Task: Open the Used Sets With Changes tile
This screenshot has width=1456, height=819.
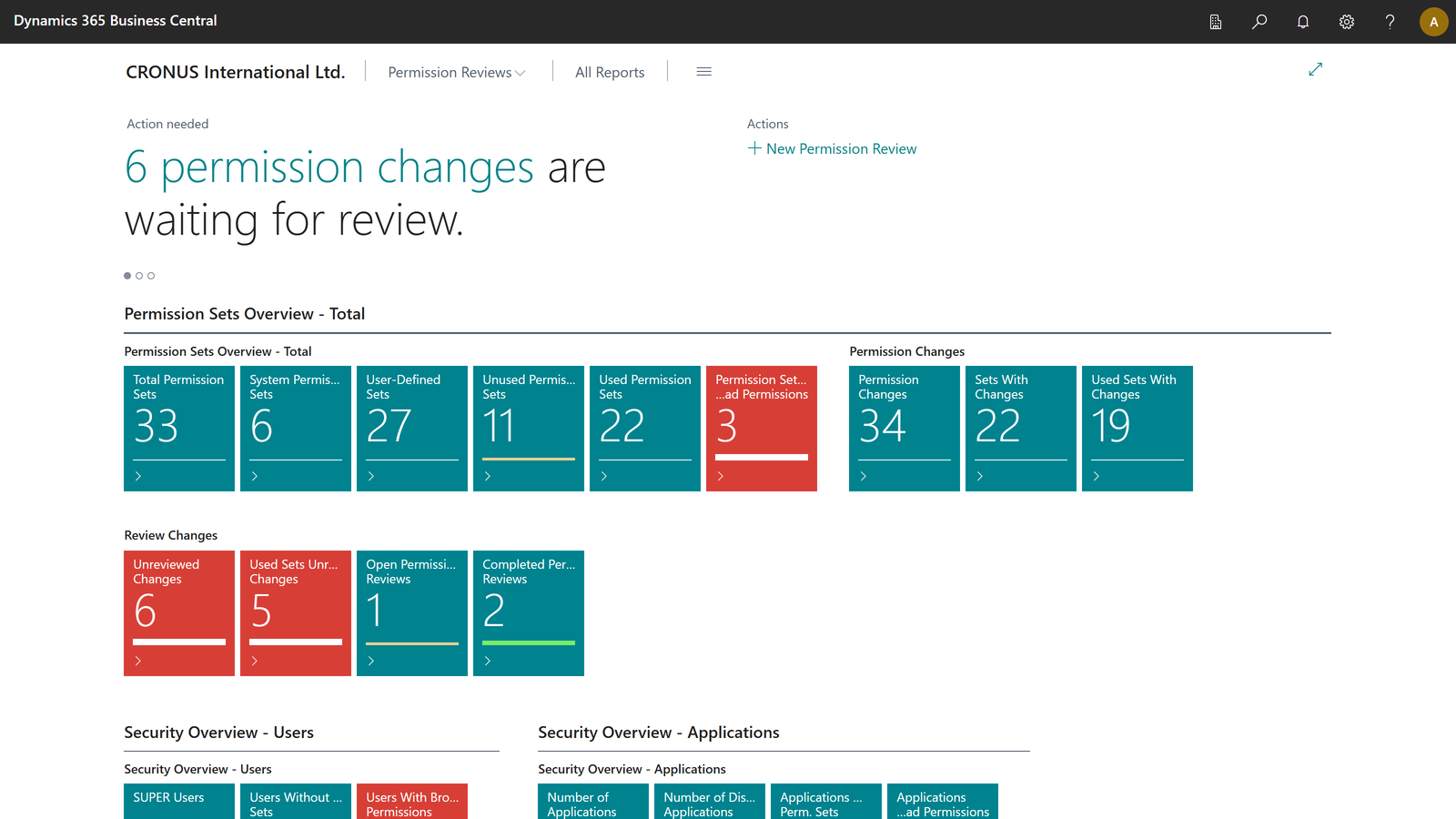Action: click(1137, 429)
